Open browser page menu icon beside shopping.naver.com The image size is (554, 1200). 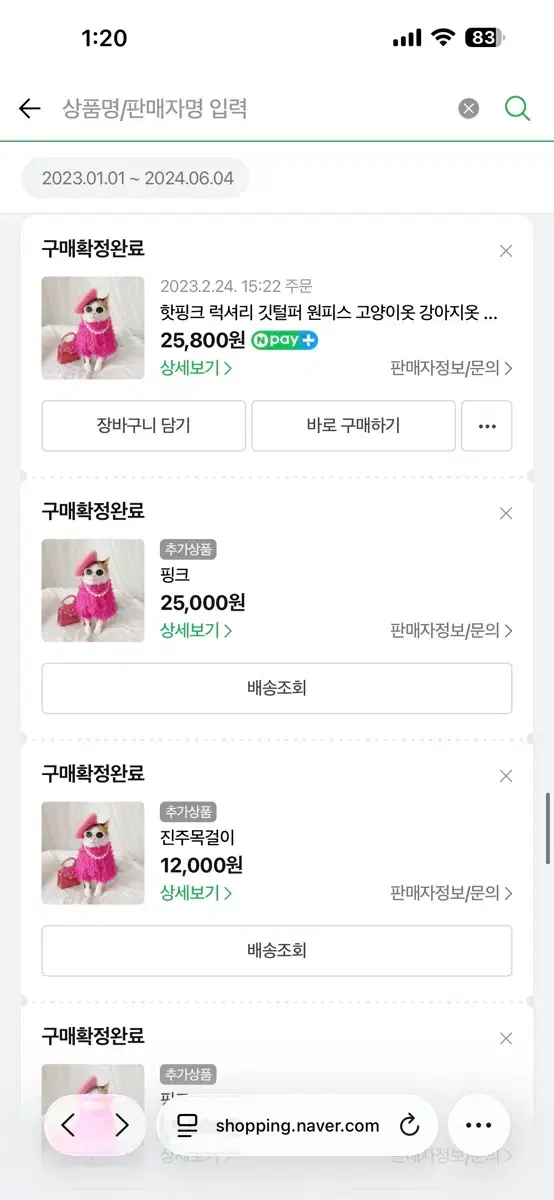(187, 1126)
